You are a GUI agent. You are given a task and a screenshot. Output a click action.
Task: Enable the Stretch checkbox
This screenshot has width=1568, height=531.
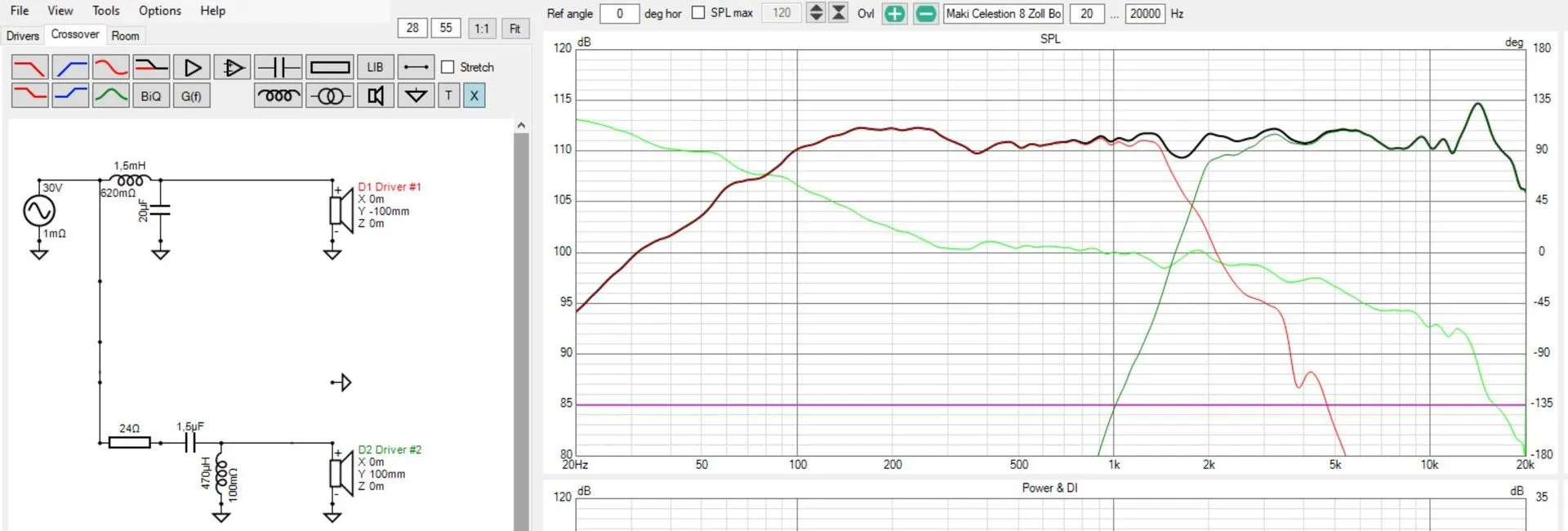click(448, 67)
